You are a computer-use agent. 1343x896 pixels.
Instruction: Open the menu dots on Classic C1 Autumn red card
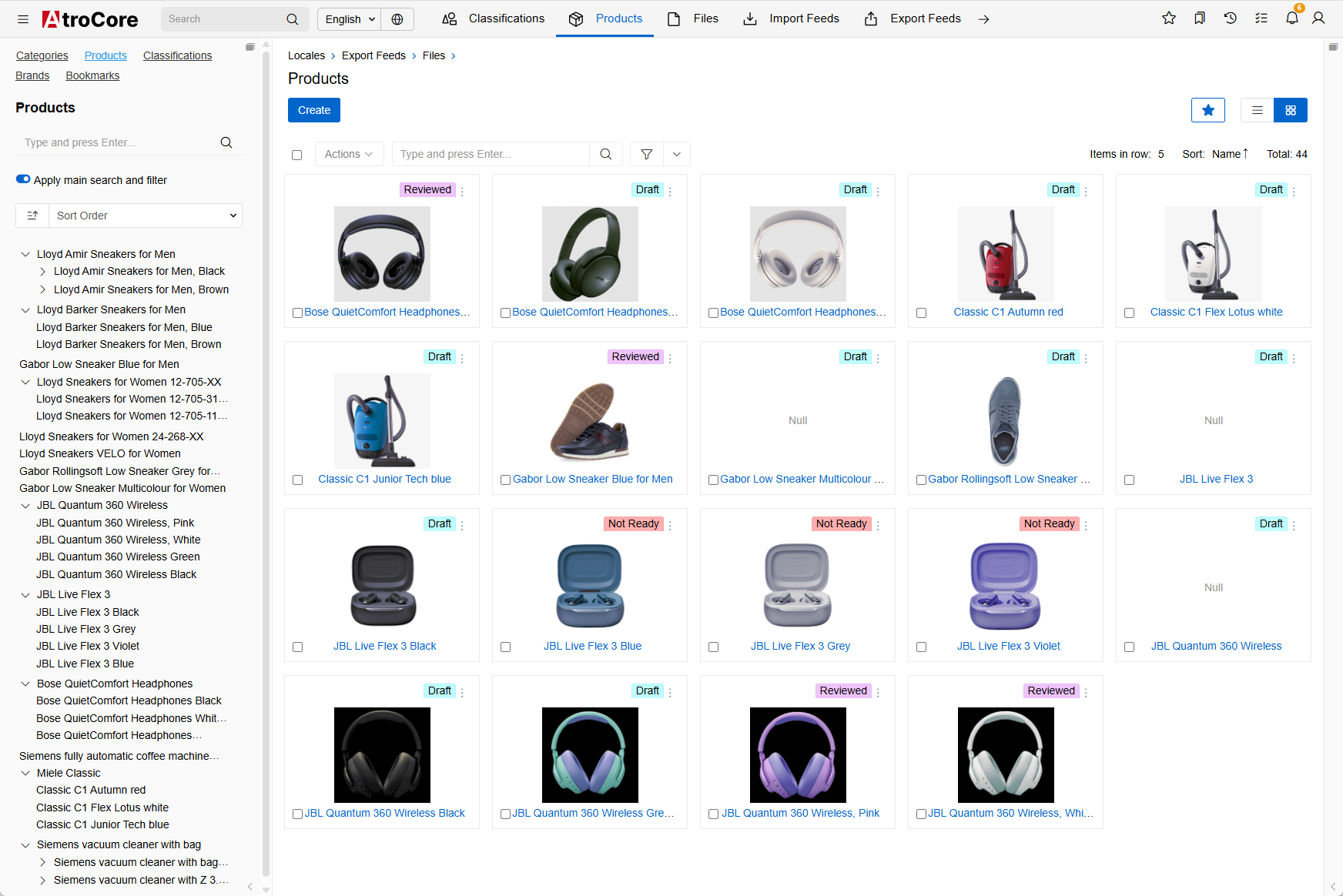(x=1086, y=191)
